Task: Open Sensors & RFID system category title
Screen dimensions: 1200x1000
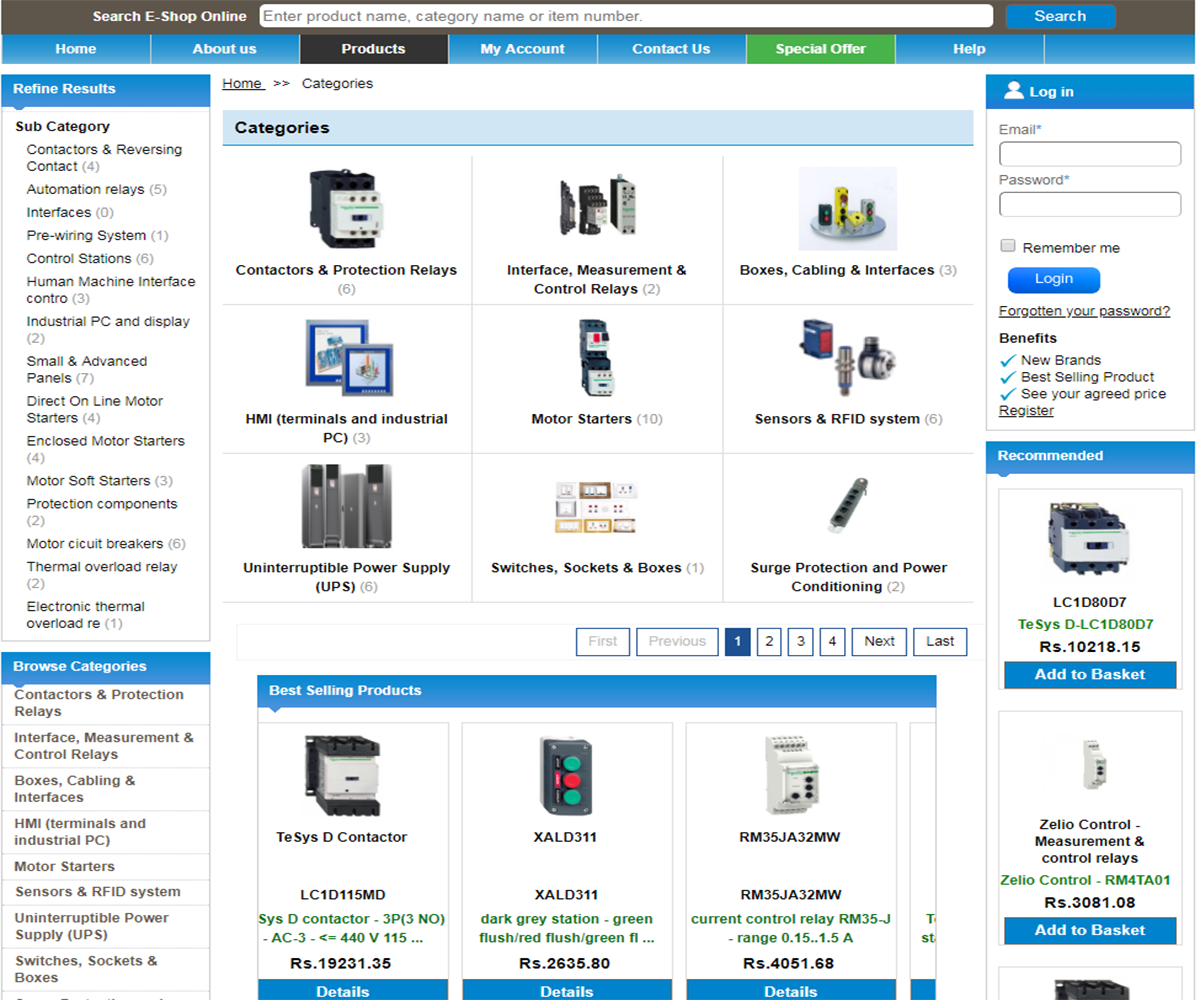Action: 848,419
